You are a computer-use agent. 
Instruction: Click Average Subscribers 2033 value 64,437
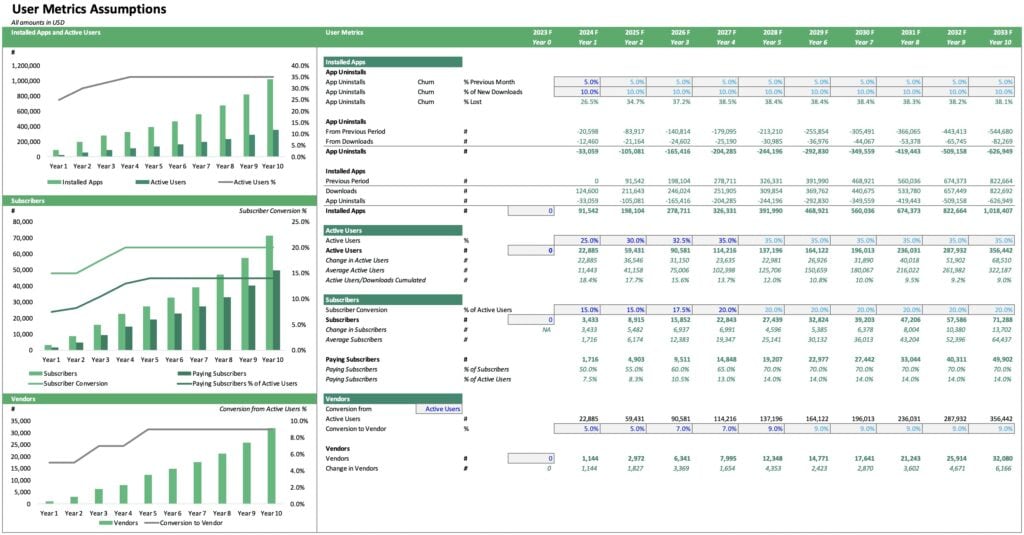point(1002,340)
